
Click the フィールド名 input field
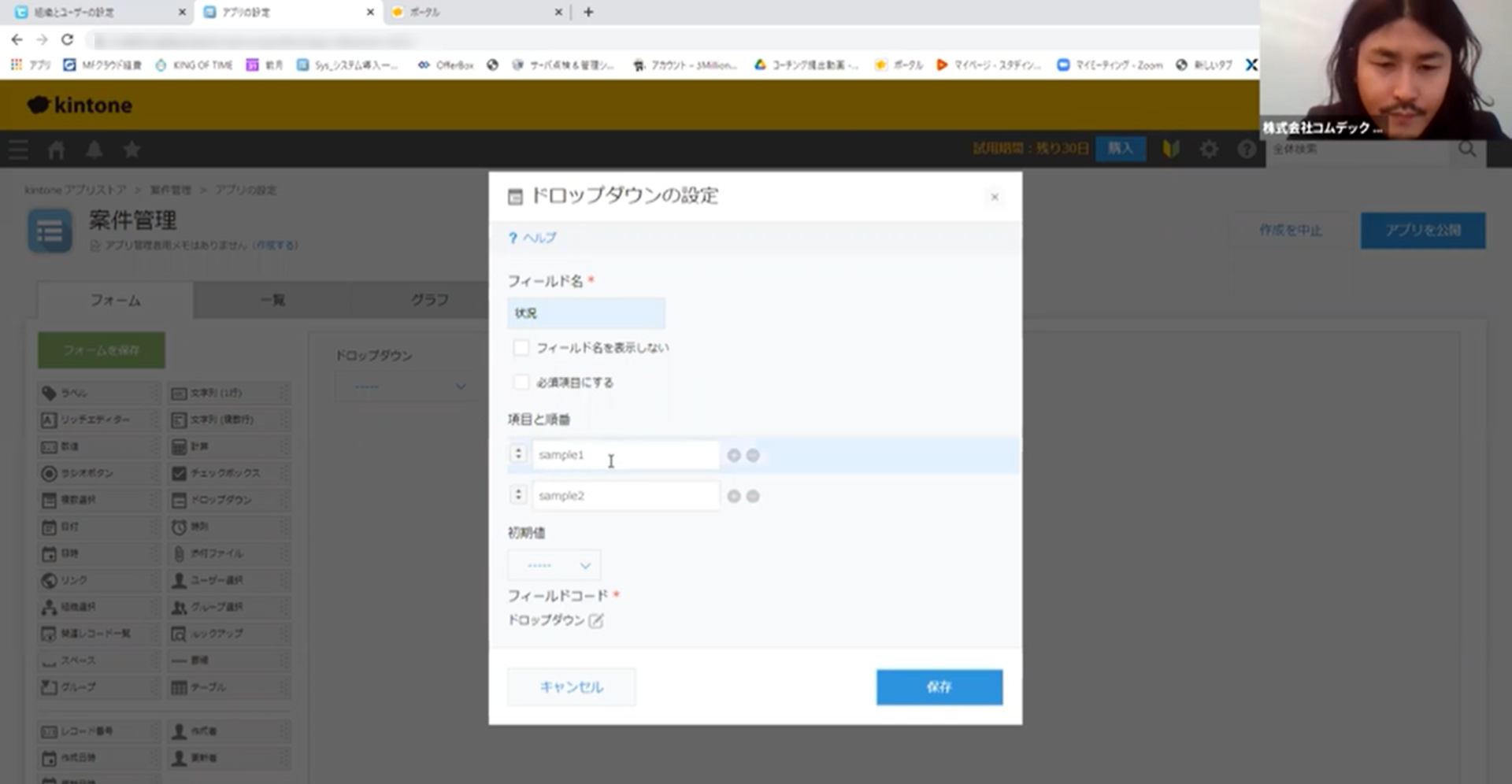pos(586,313)
